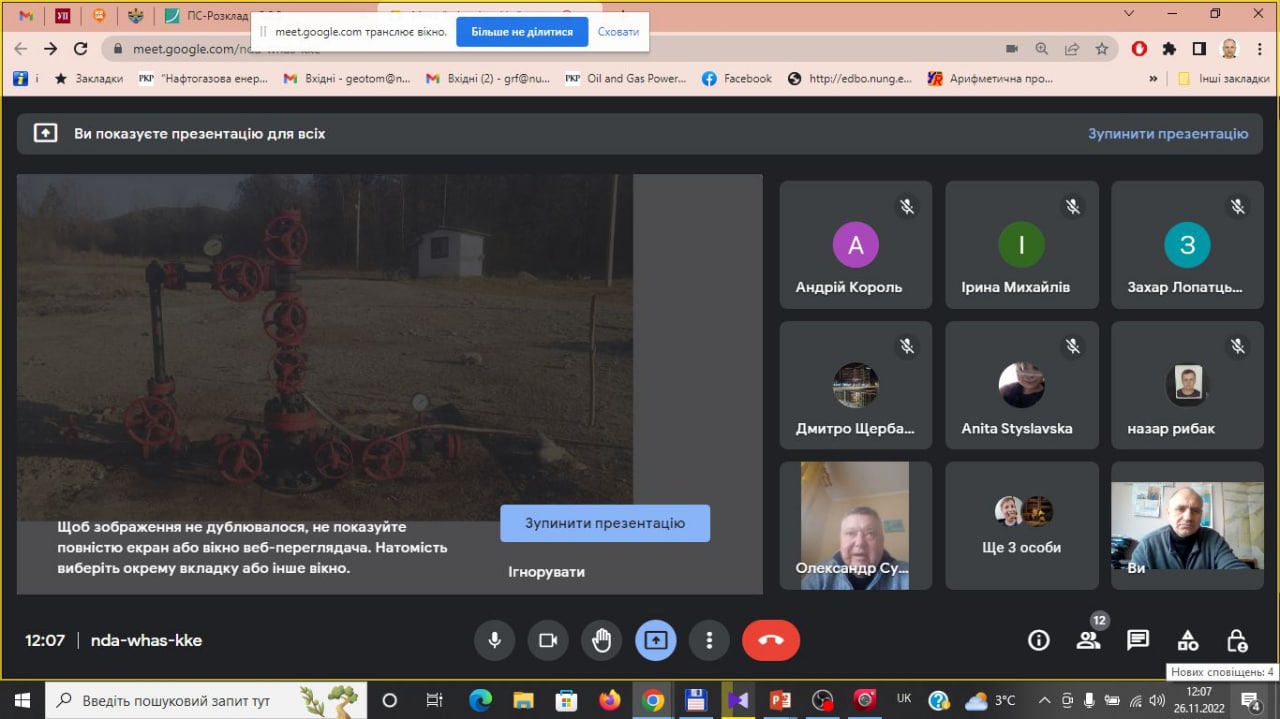Click the blue 'Зупинити презентацію' button

[x=605, y=523]
